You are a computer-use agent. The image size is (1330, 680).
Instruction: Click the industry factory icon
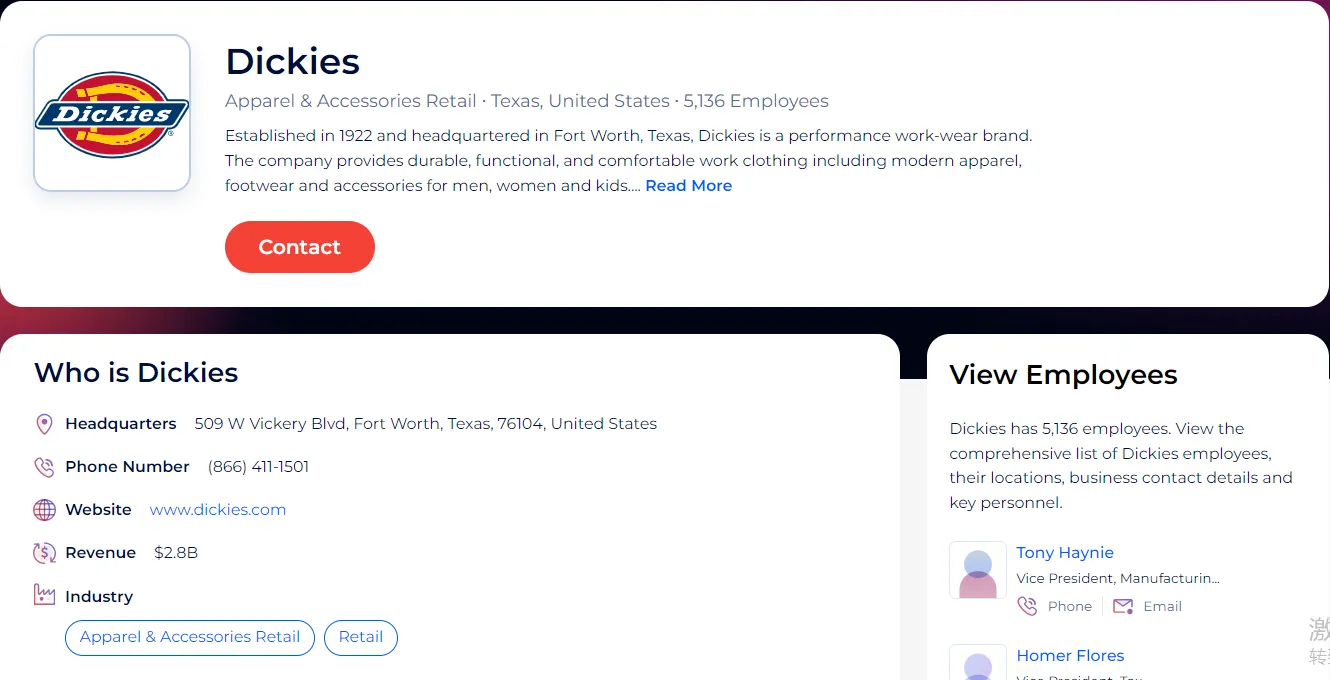[x=44, y=596]
